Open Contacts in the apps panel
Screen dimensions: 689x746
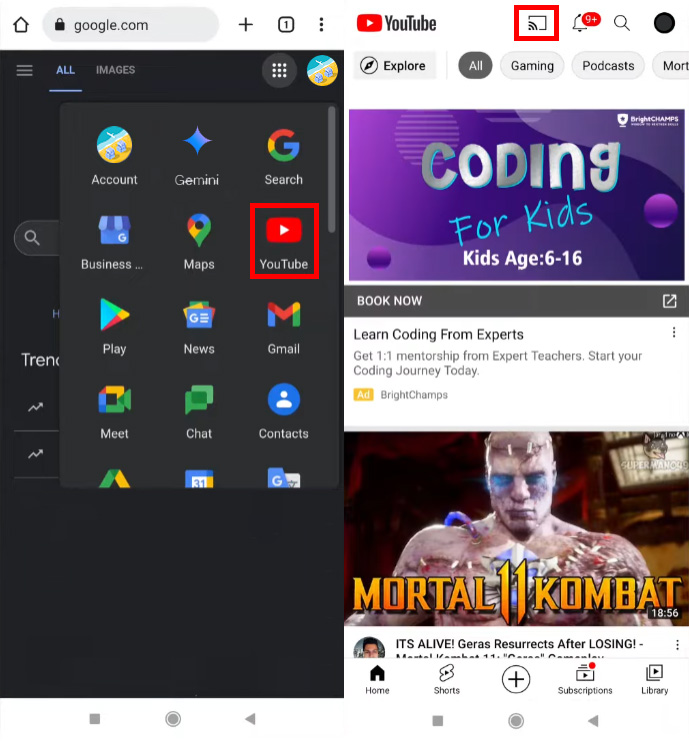284,412
